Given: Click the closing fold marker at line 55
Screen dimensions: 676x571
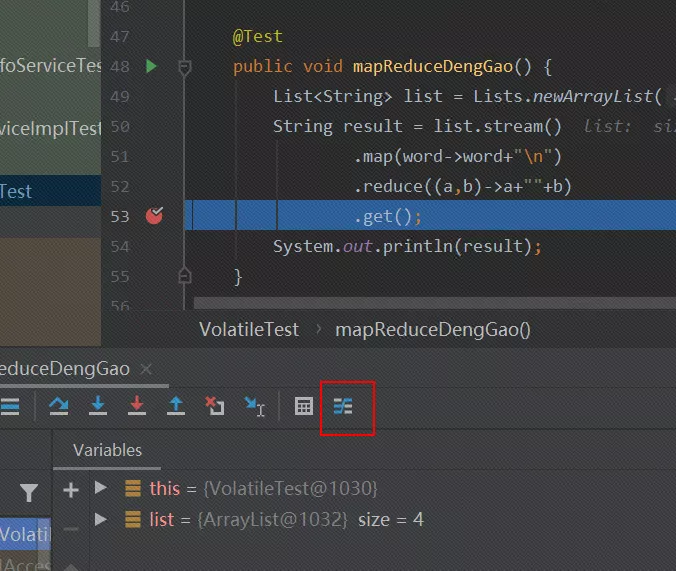Looking at the screenshot, I should [184, 275].
